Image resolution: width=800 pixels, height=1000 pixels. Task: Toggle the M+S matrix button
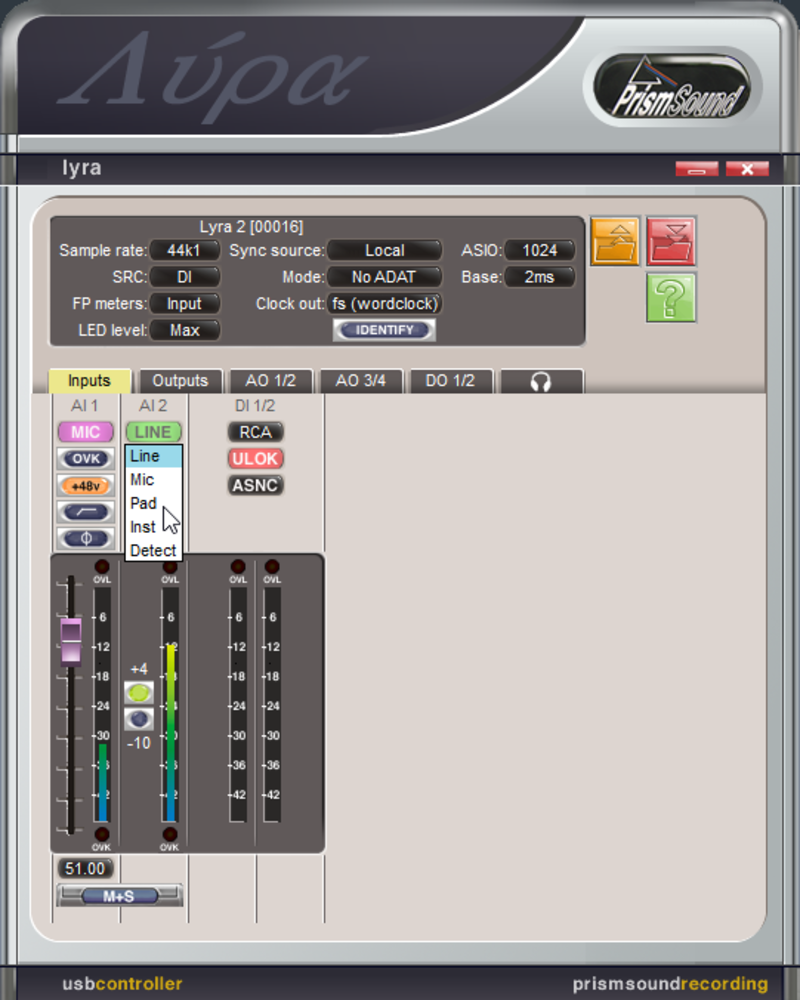coord(119,896)
